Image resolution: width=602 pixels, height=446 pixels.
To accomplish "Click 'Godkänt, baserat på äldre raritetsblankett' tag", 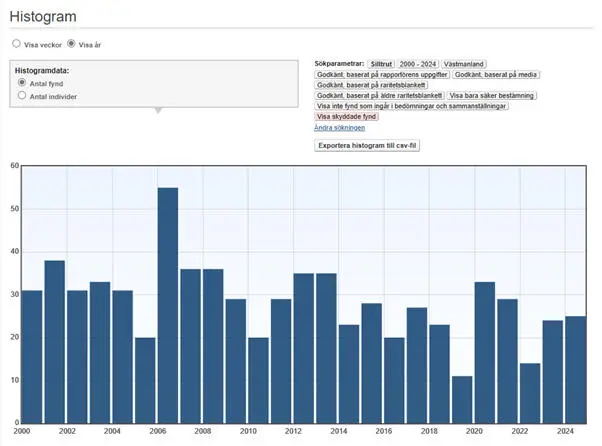I will [x=379, y=96].
